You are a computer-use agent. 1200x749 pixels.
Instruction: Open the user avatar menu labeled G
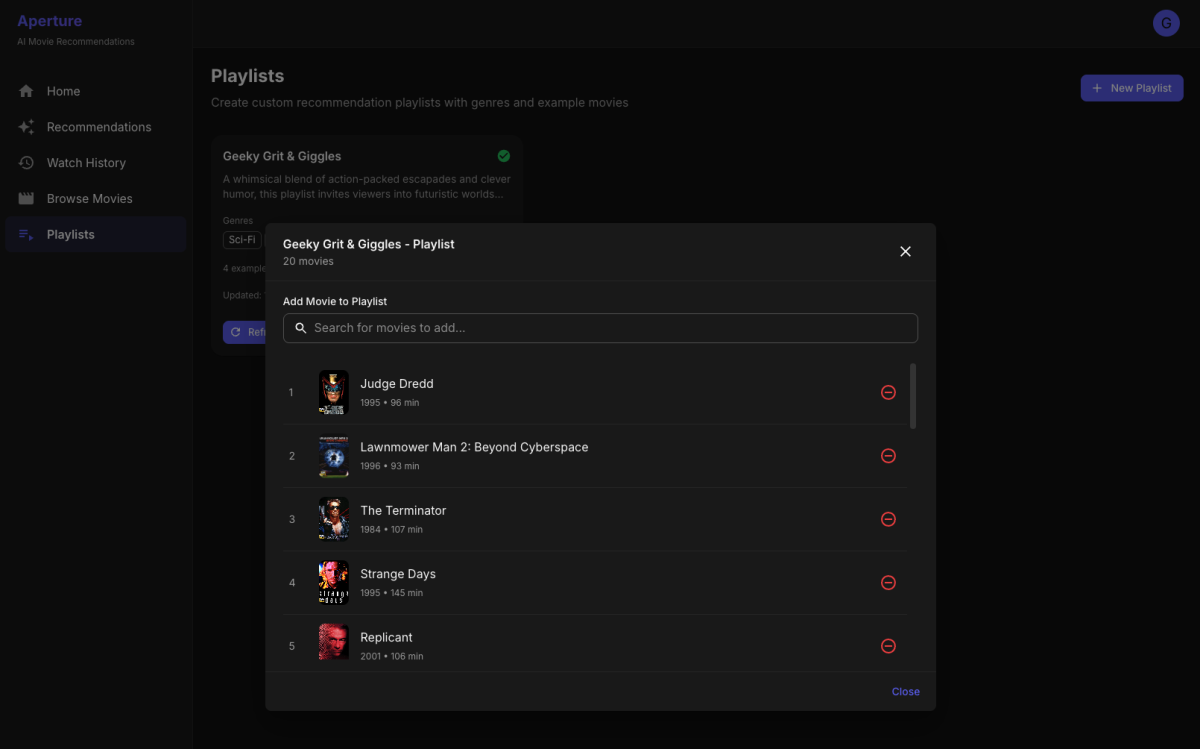click(x=1166, y=22)
